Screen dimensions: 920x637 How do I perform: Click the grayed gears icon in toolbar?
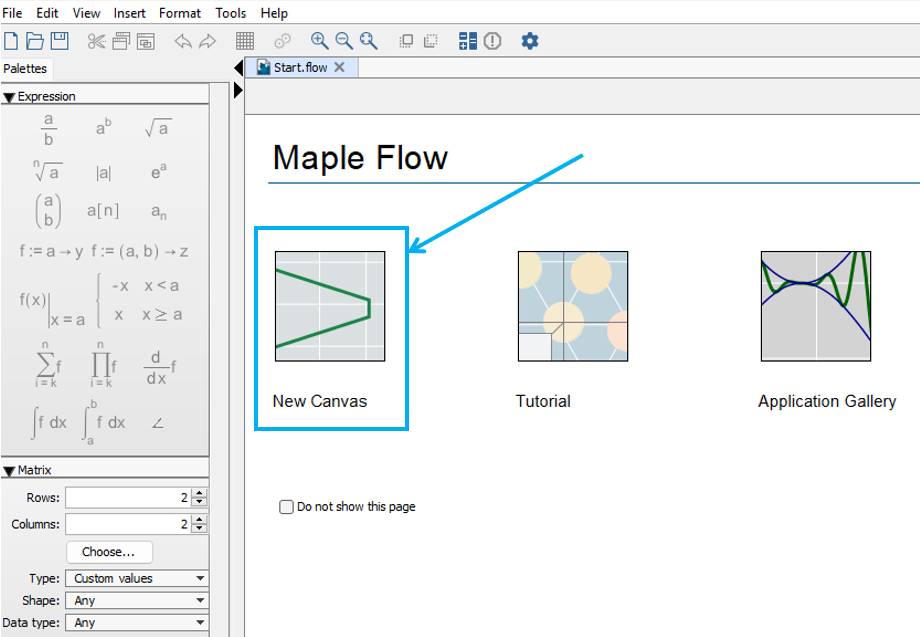(282, 41)
